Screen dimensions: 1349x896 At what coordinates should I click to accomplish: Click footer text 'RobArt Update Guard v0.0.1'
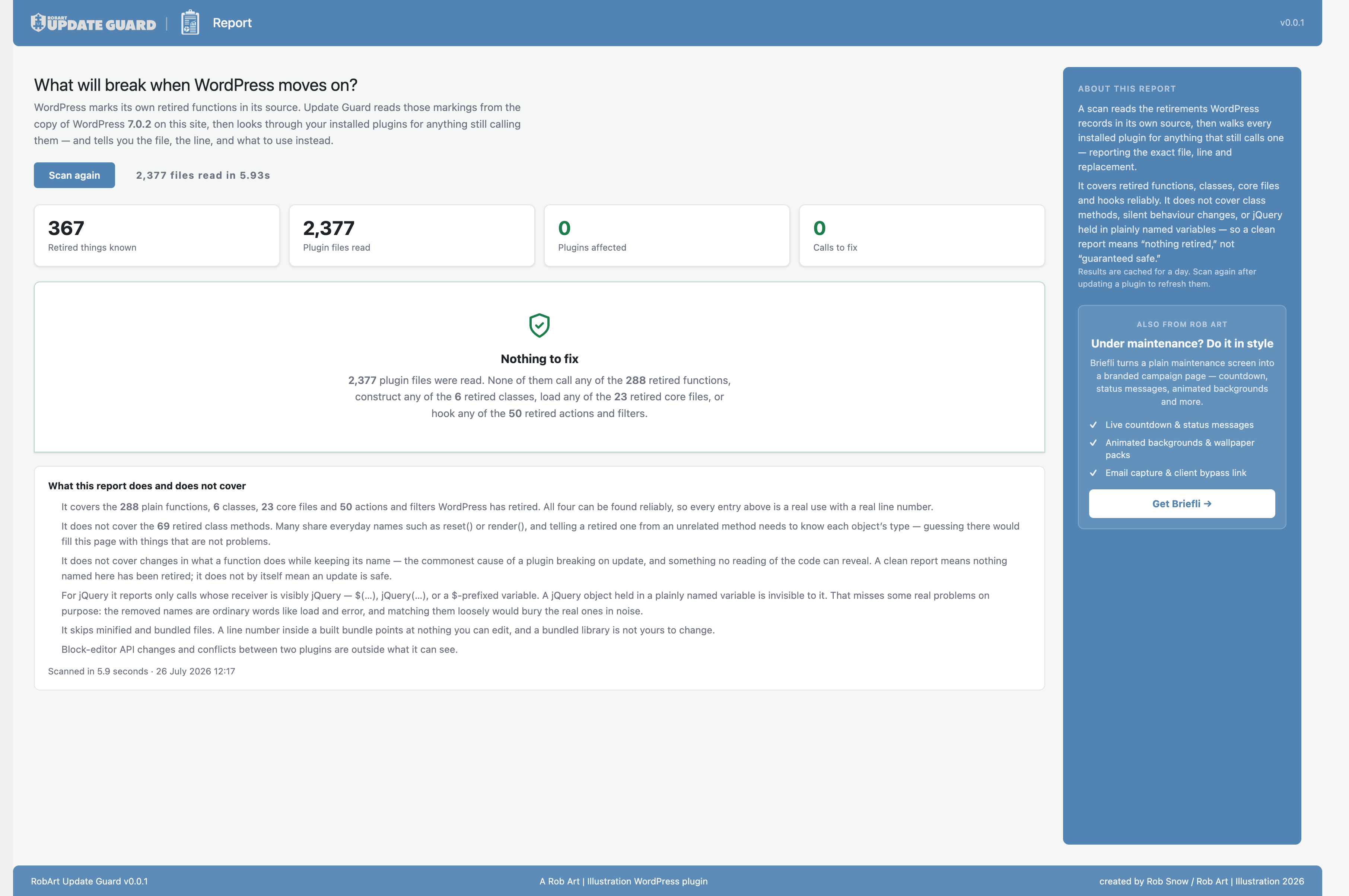(89, 881)
